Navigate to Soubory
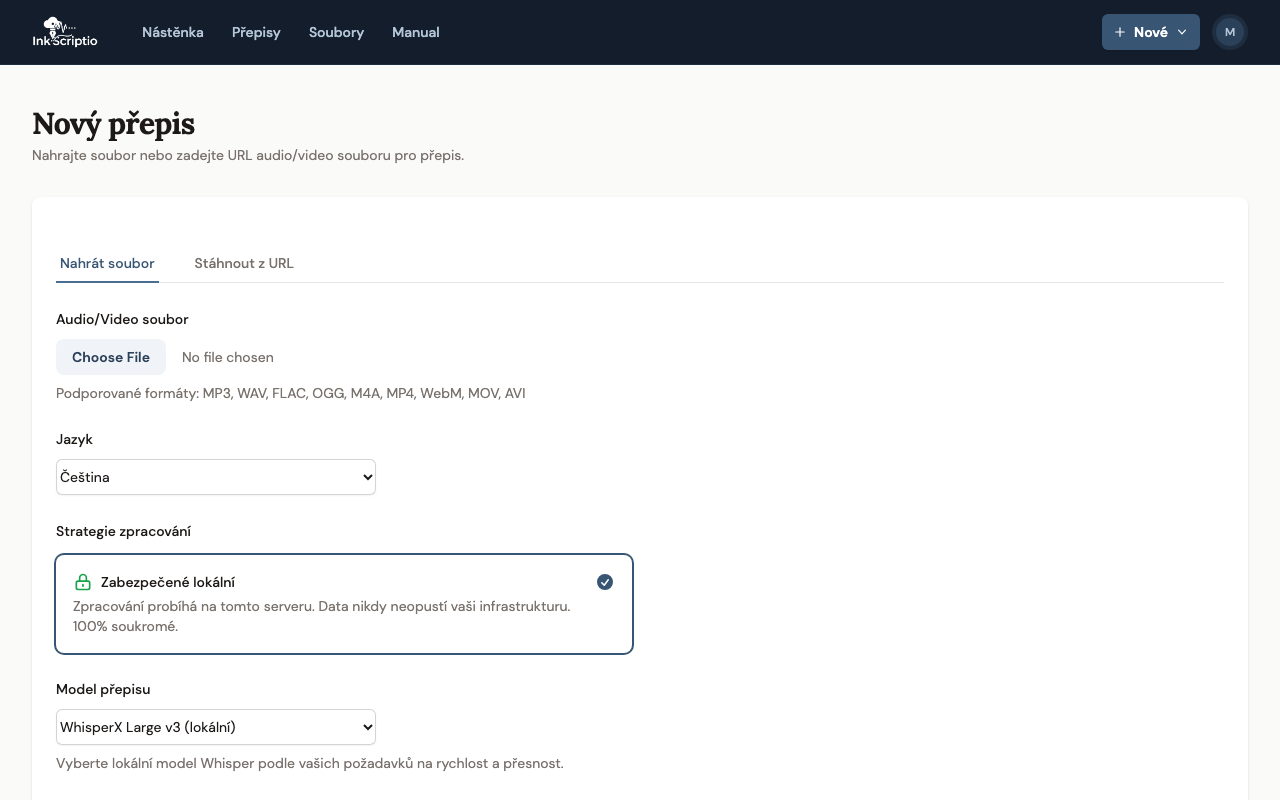Image resolution: width=1280 pixels, height=800 pixels. (x=336, y=32)
